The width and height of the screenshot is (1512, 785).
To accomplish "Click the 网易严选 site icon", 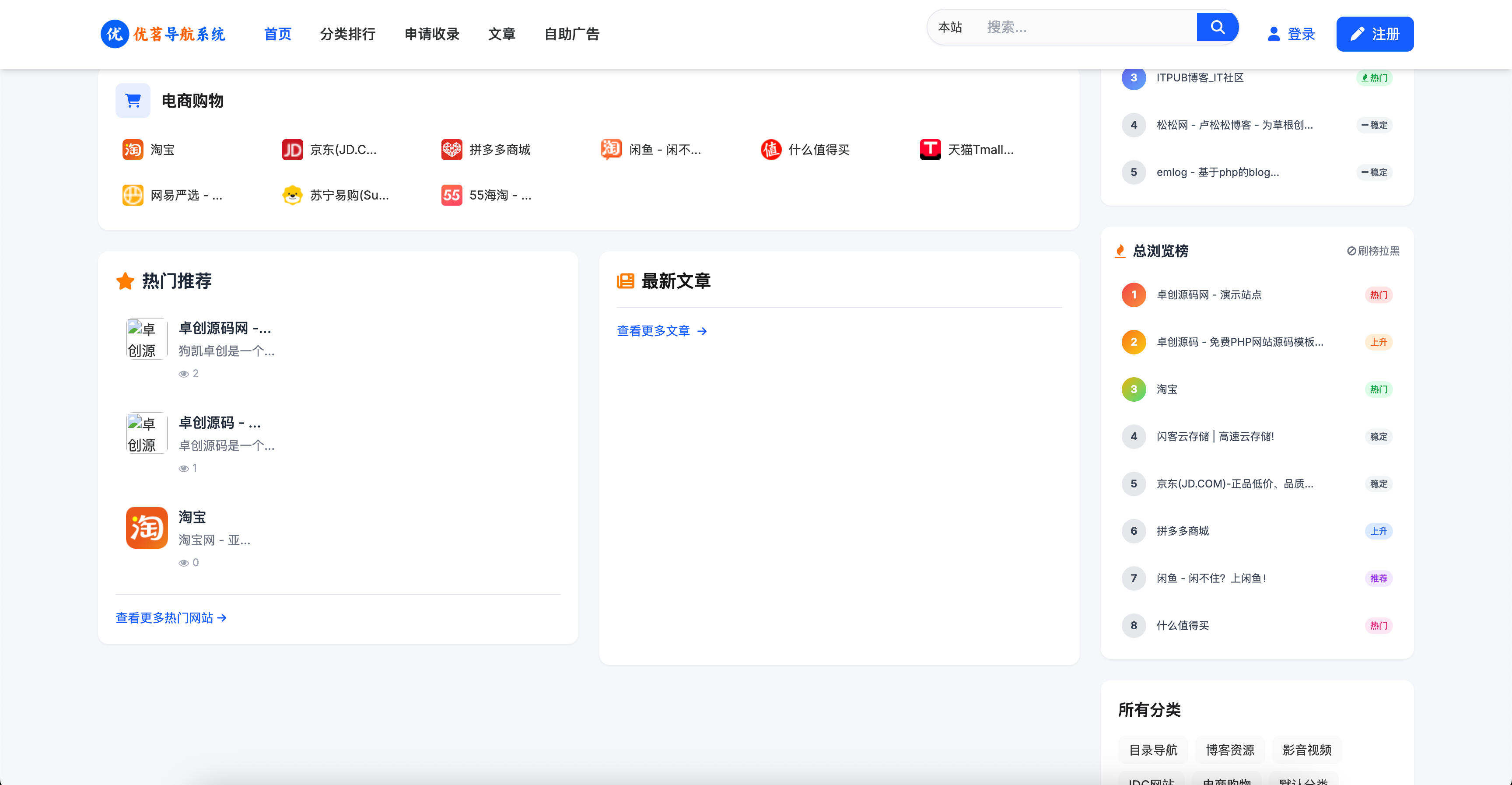I will pos(133,195).
